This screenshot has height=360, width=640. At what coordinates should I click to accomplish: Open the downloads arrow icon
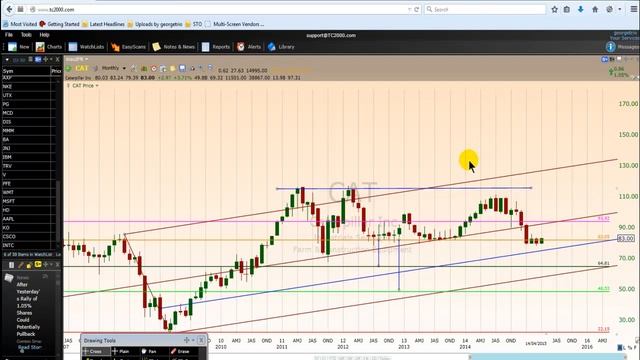pos(580,9)
